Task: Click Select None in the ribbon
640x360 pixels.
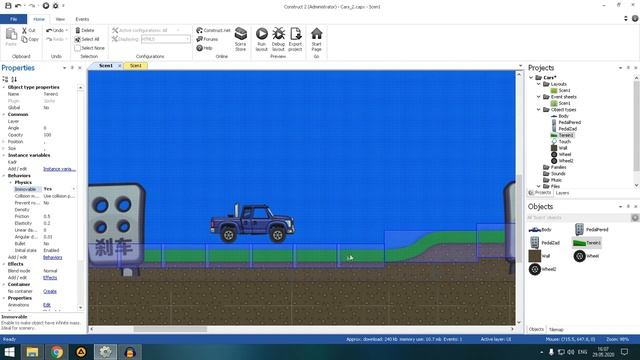Action: tap(89, 48)
